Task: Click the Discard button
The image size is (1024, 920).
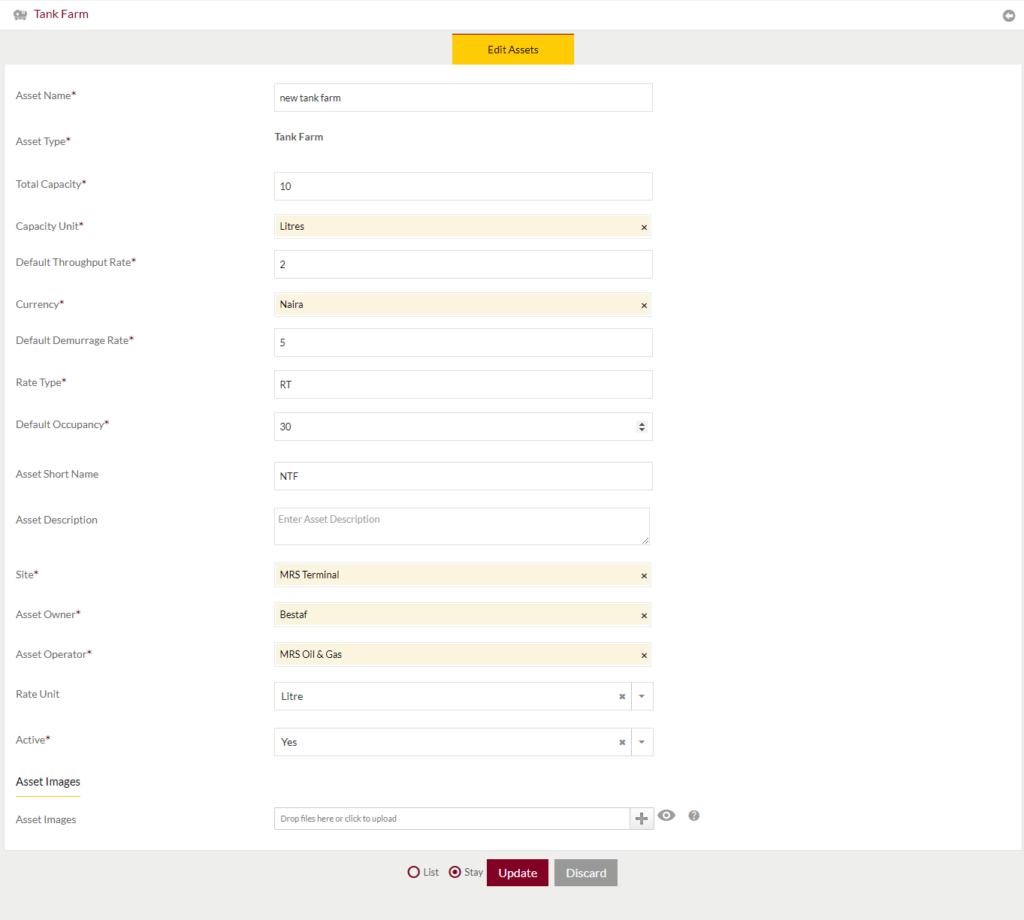Action: [586, 873]
